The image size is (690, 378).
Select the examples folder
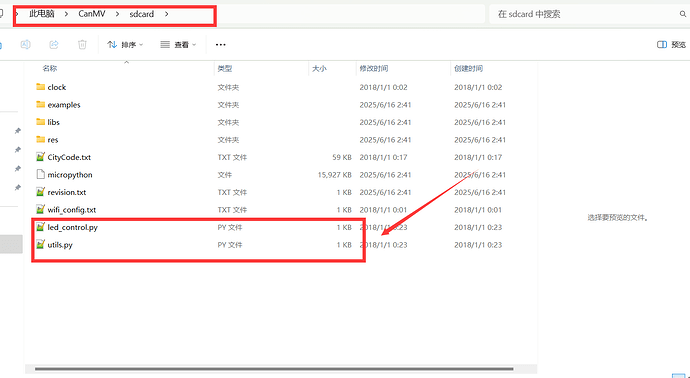[64, 104]
